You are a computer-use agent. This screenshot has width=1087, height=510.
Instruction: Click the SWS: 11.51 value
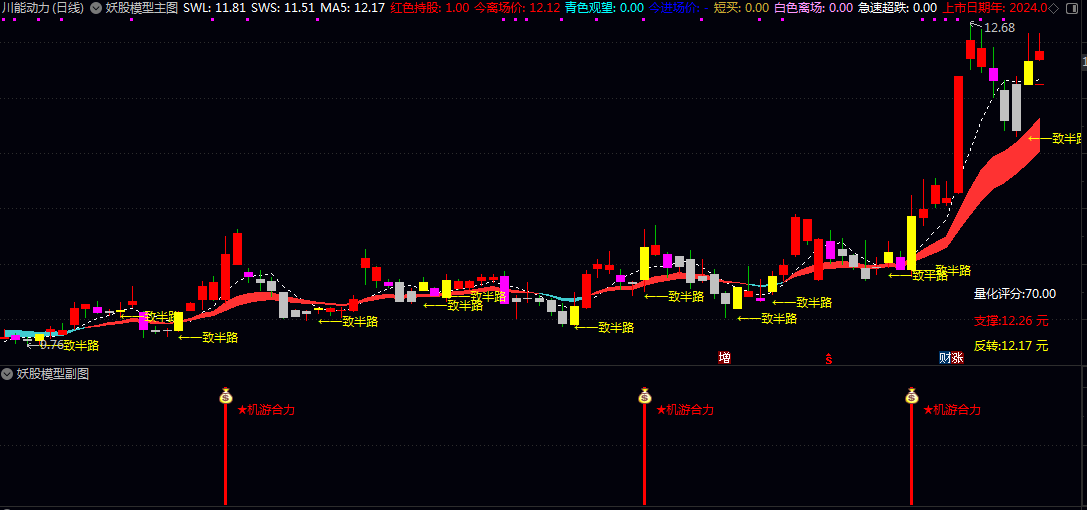(284, 8)
